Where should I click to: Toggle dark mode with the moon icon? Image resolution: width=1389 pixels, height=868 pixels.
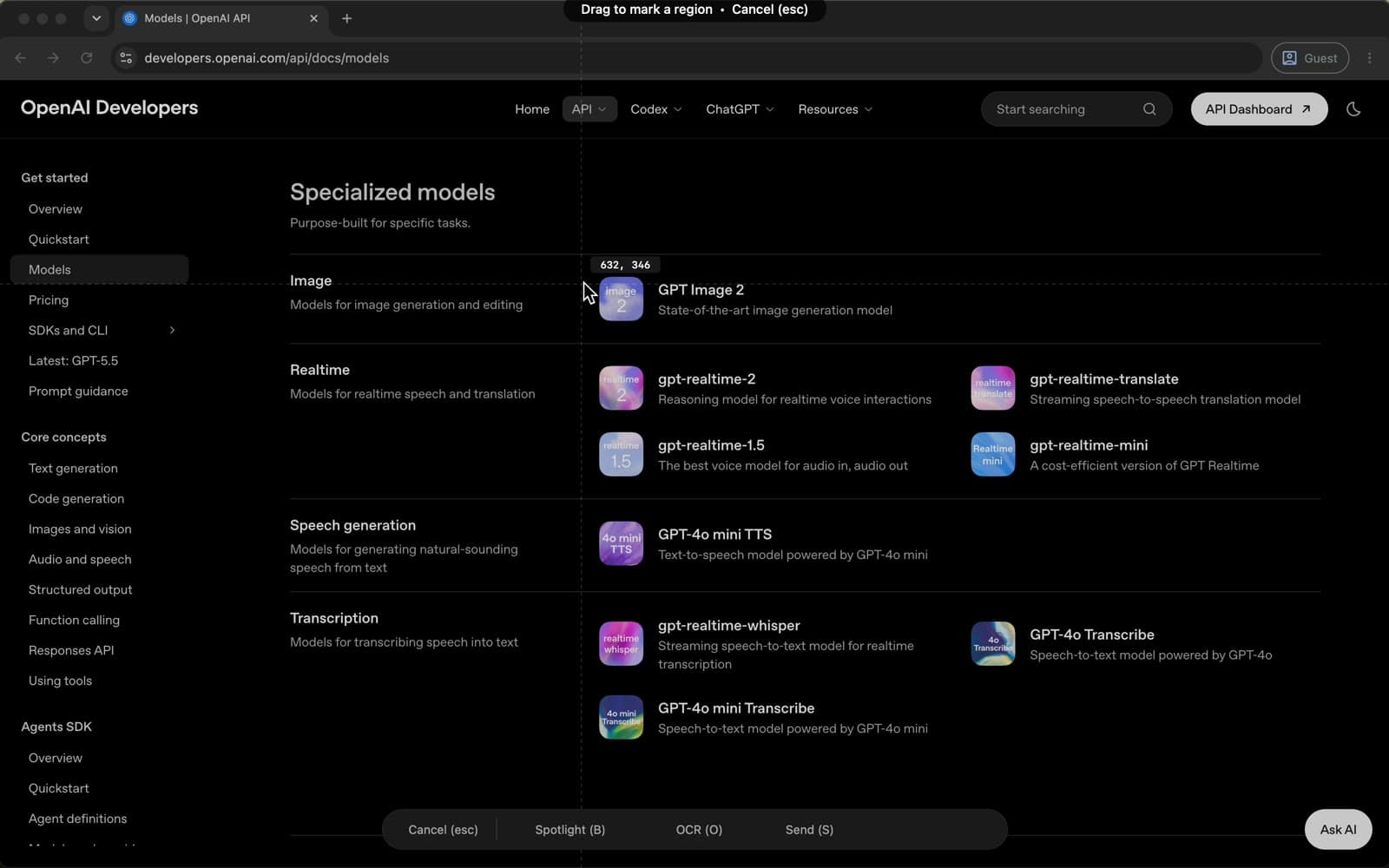1353,109
